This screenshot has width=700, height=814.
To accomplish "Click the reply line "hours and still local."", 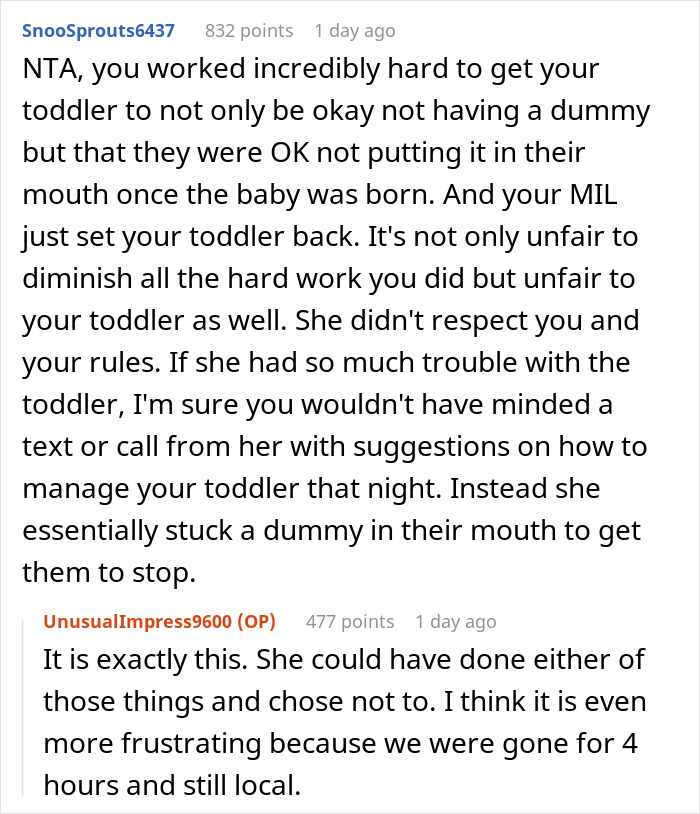I will 171,786.
